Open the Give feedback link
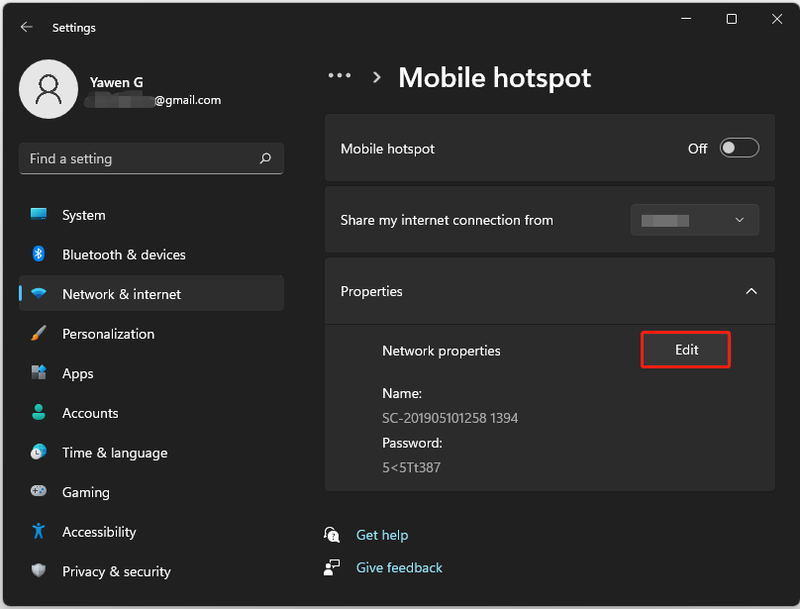 399,568
